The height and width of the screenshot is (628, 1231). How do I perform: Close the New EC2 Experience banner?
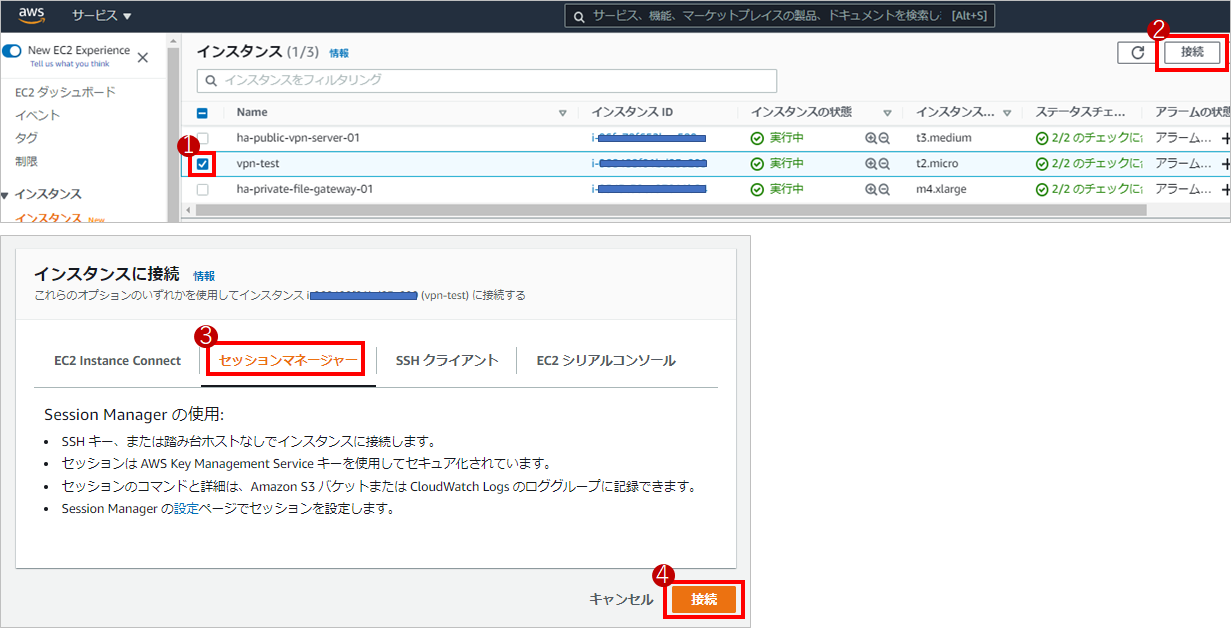(x=142, y=58)
